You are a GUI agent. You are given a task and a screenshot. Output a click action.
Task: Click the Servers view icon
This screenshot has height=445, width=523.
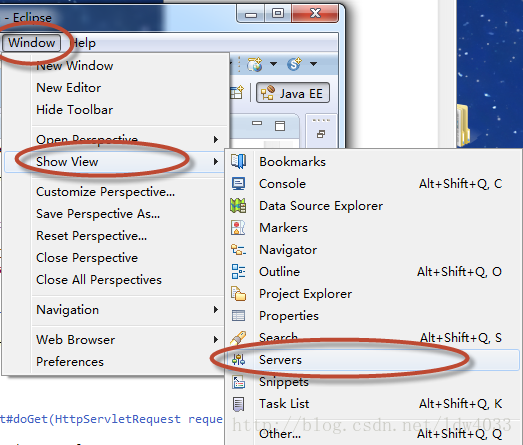point(238,360)
